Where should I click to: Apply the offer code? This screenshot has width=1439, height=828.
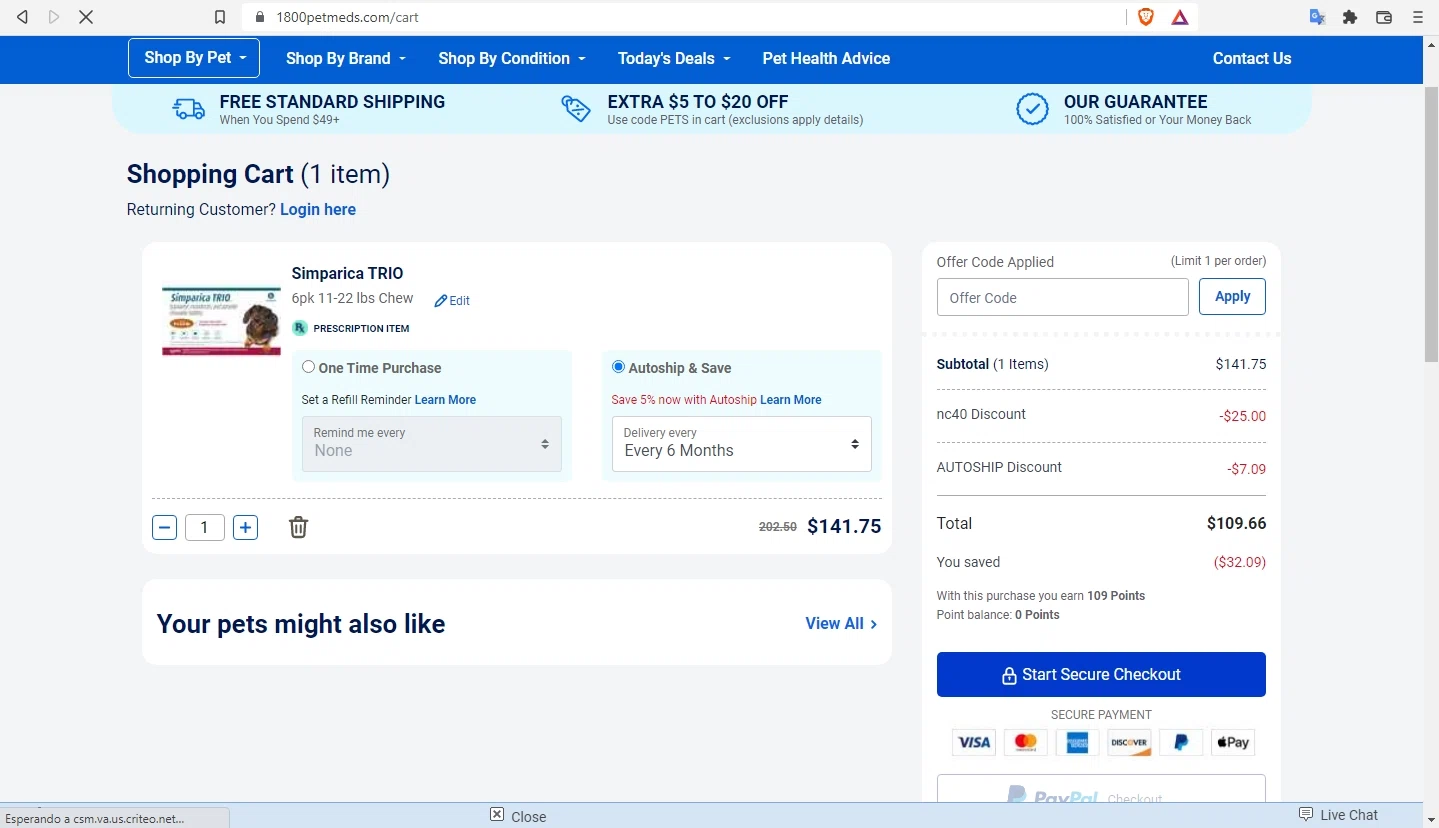point(1232,297)
